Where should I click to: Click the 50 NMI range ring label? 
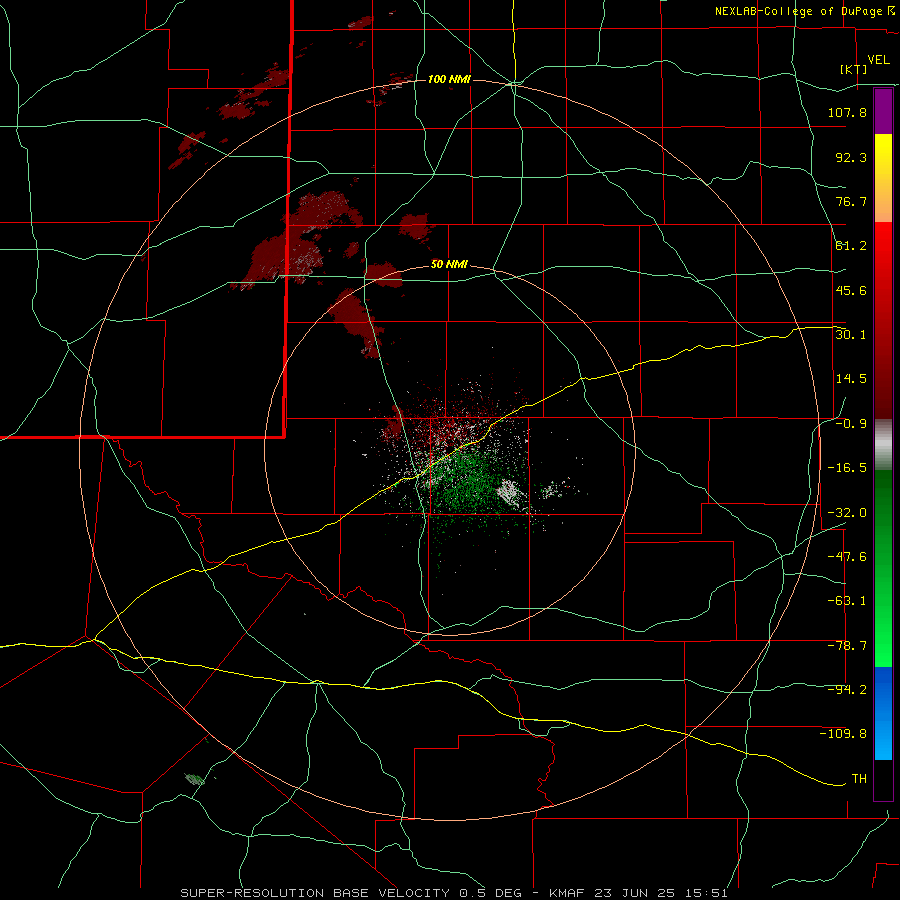point(449,265)
